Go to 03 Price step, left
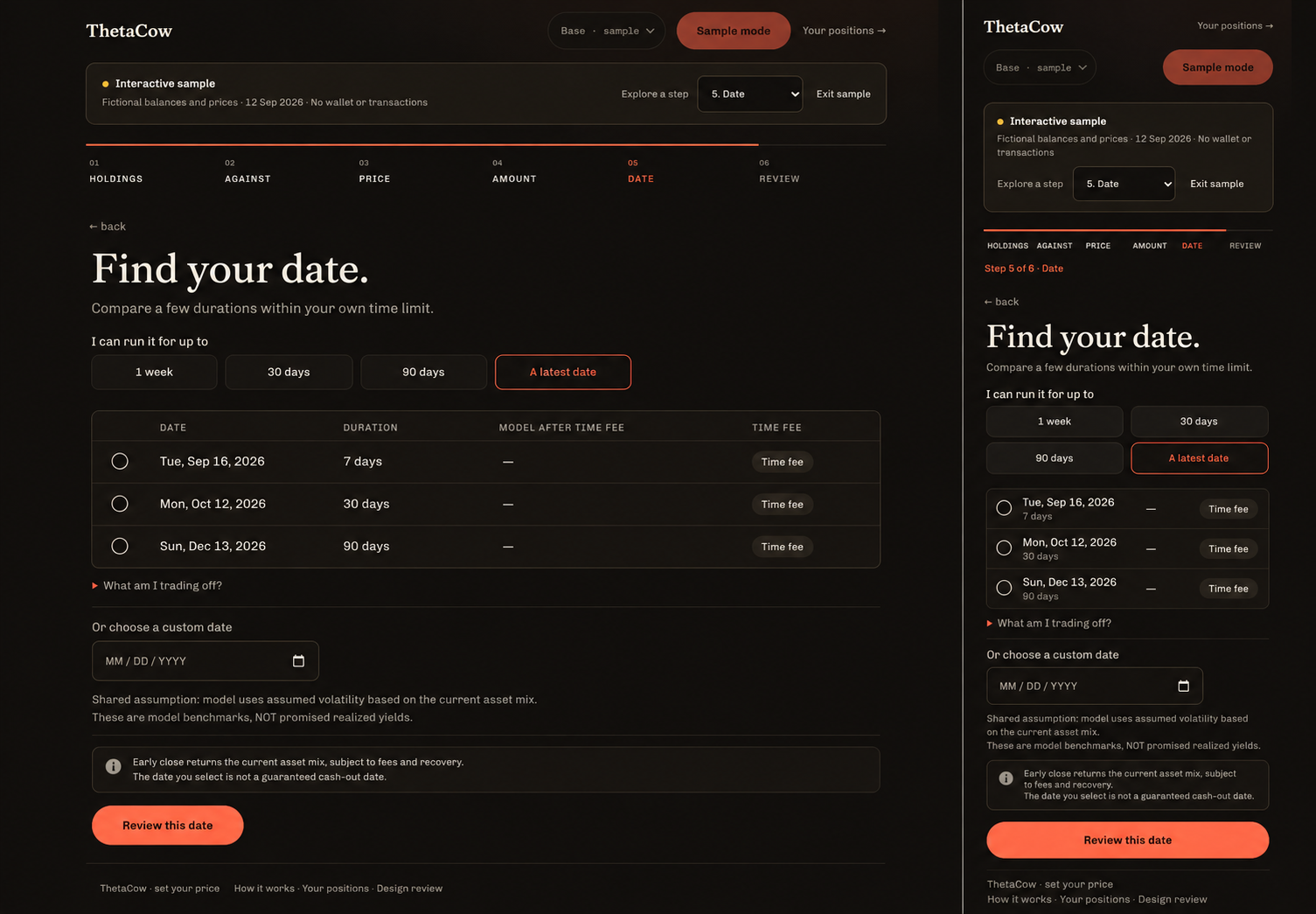1316x914 pixels. pos(374,171)
